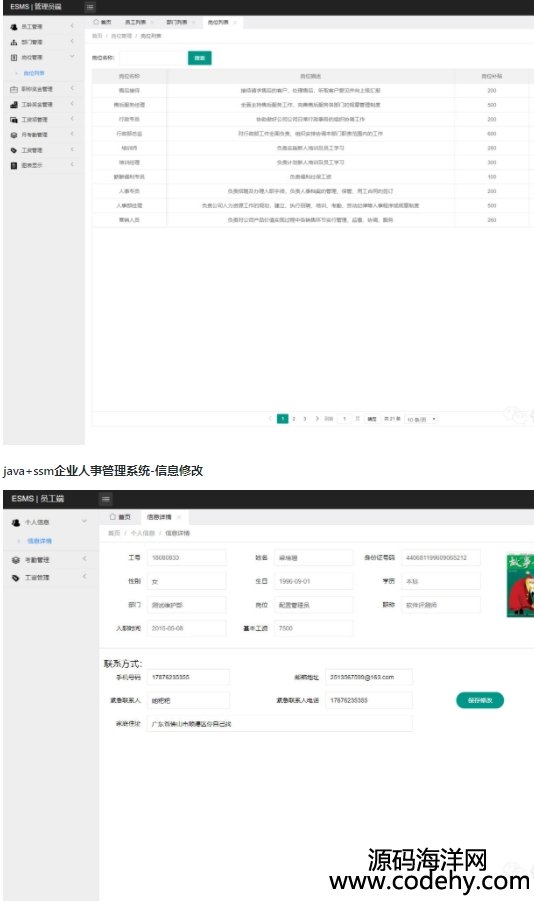Click hamburger menu icon in admin header
The image size is (534, 901).
click(90, 7)
